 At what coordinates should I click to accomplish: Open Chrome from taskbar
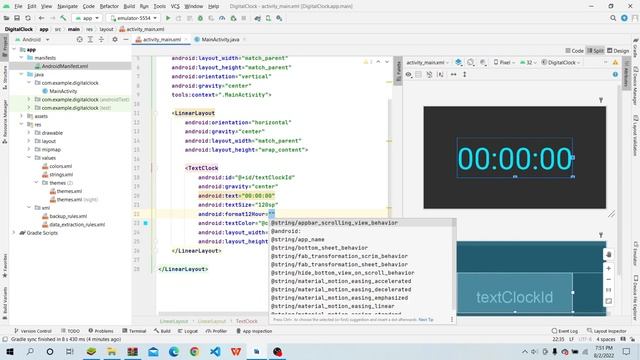coord(195,351)
